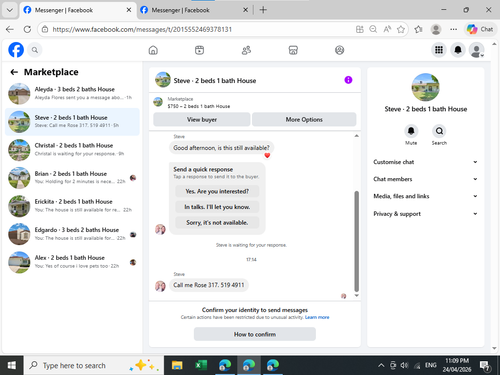
Task: Send quick response 'Yes. Are you interested?'
Action: click(x=217, y=191)
